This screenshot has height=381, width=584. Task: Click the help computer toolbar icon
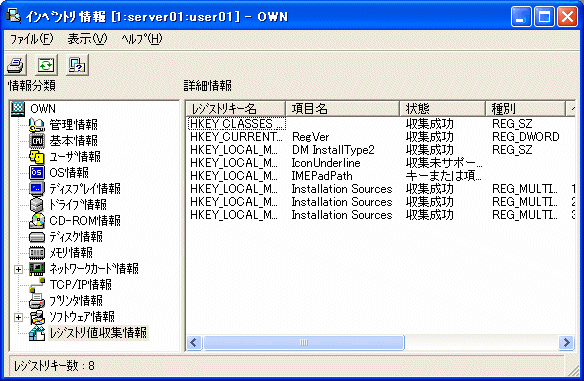tap(77, 65)
